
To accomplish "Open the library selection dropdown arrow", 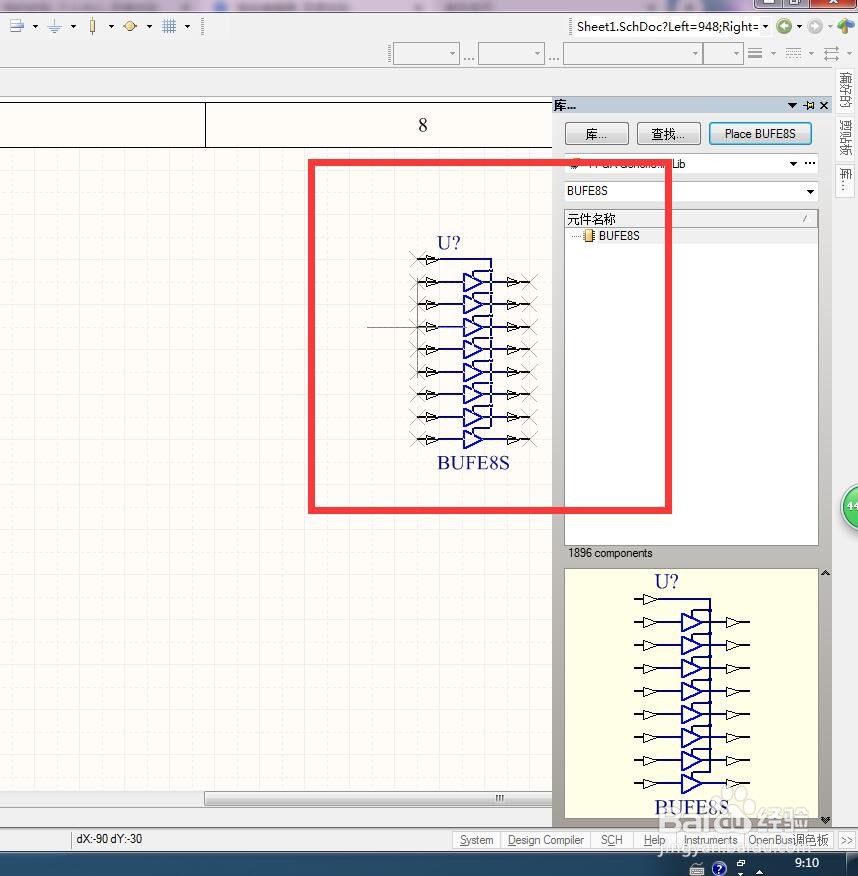I will click(793, 164).
